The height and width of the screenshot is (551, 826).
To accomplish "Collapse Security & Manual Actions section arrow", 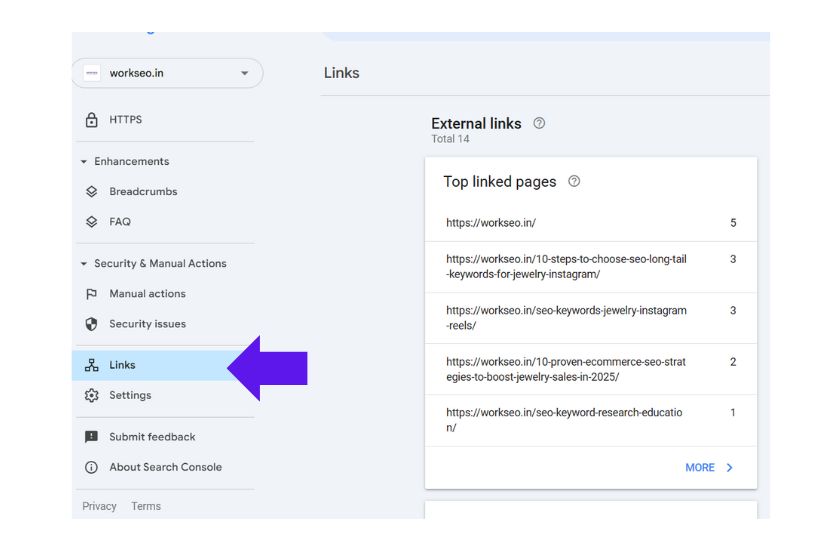I will click(84, 263).
